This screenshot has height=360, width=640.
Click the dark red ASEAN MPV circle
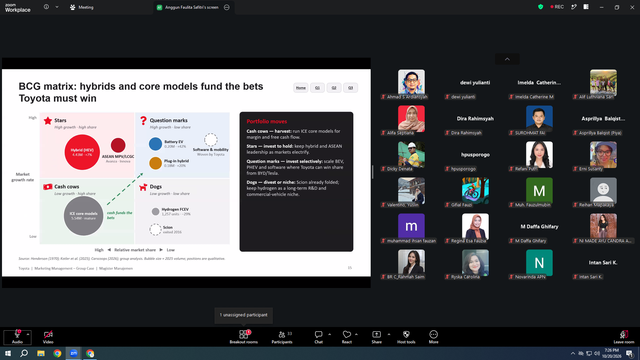point(118,145)
